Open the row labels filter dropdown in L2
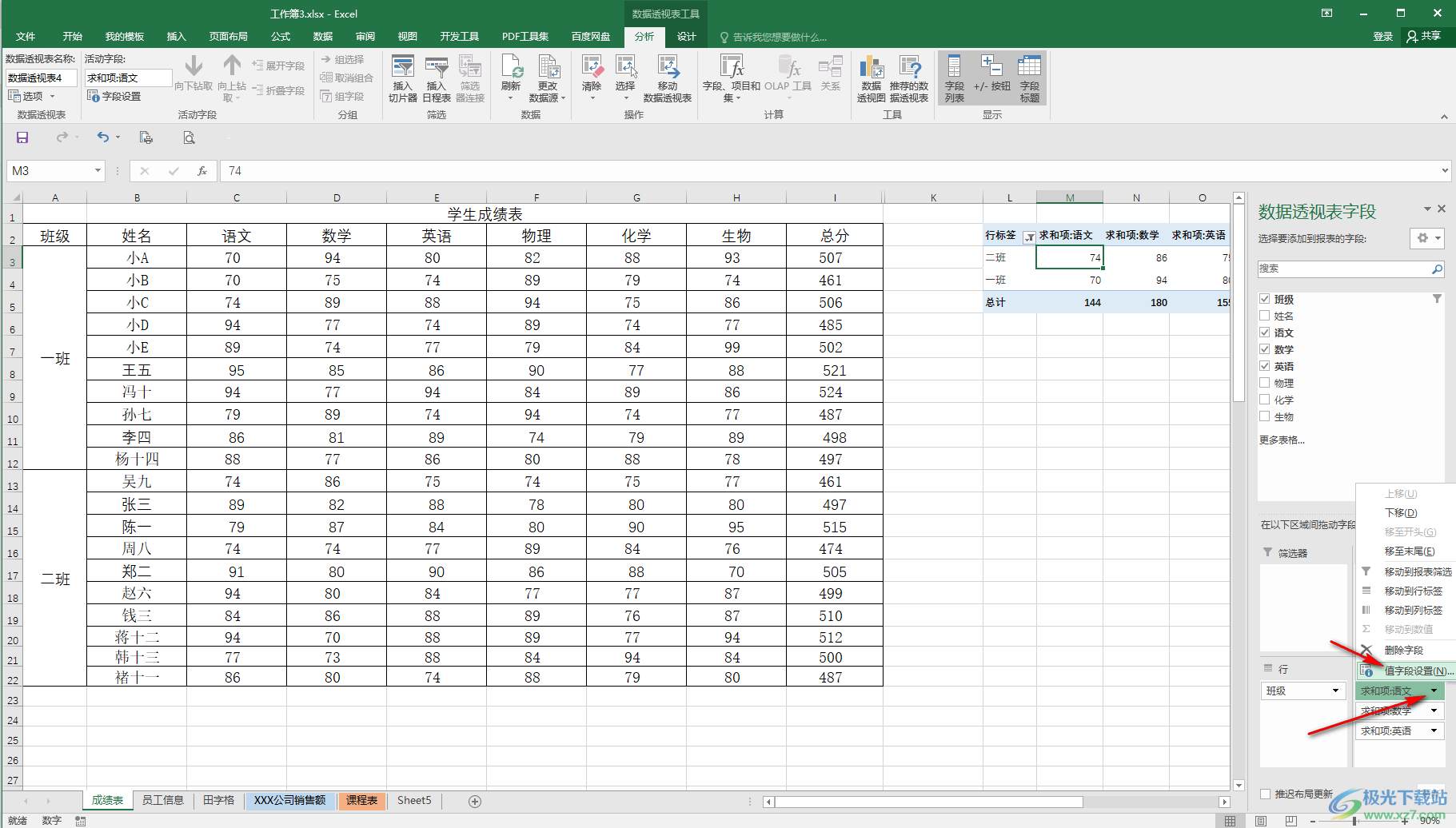1456x828 pixels. tap(1029, 237)
